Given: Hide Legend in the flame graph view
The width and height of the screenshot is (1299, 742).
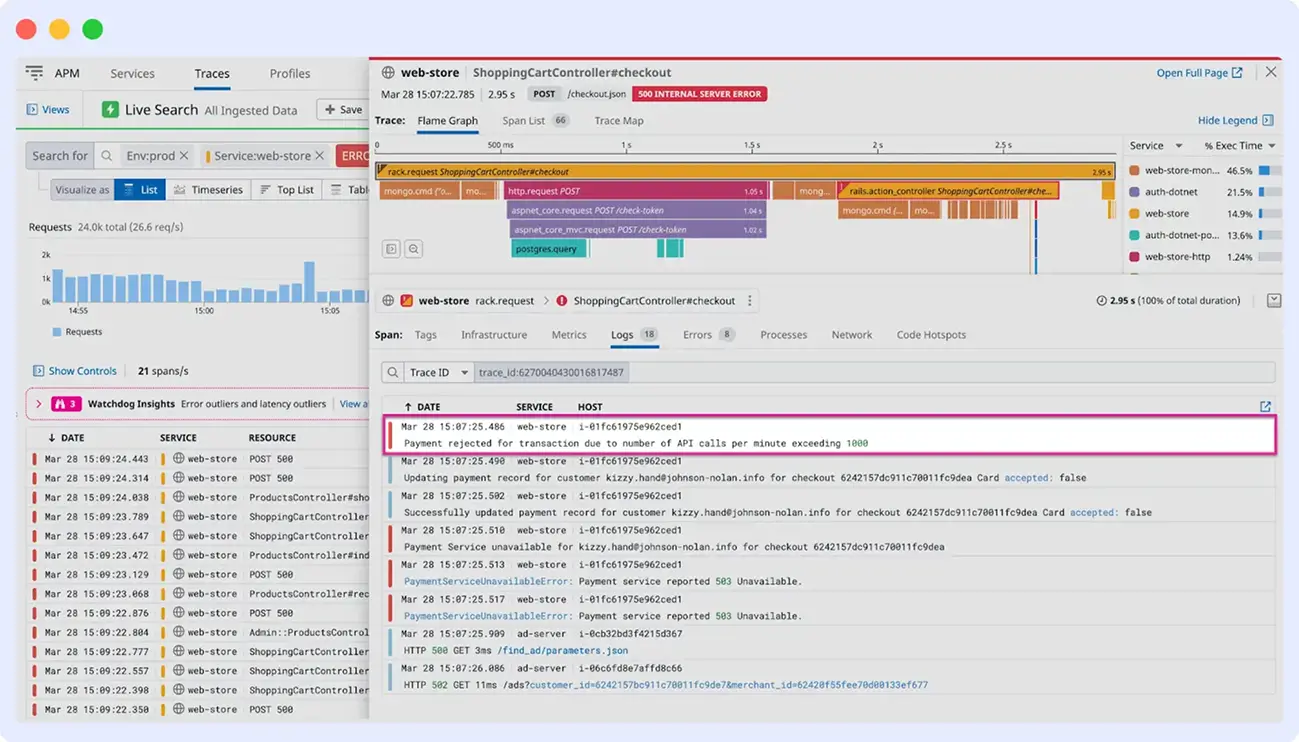Looking at the screenshot, I should point(1229,119).
